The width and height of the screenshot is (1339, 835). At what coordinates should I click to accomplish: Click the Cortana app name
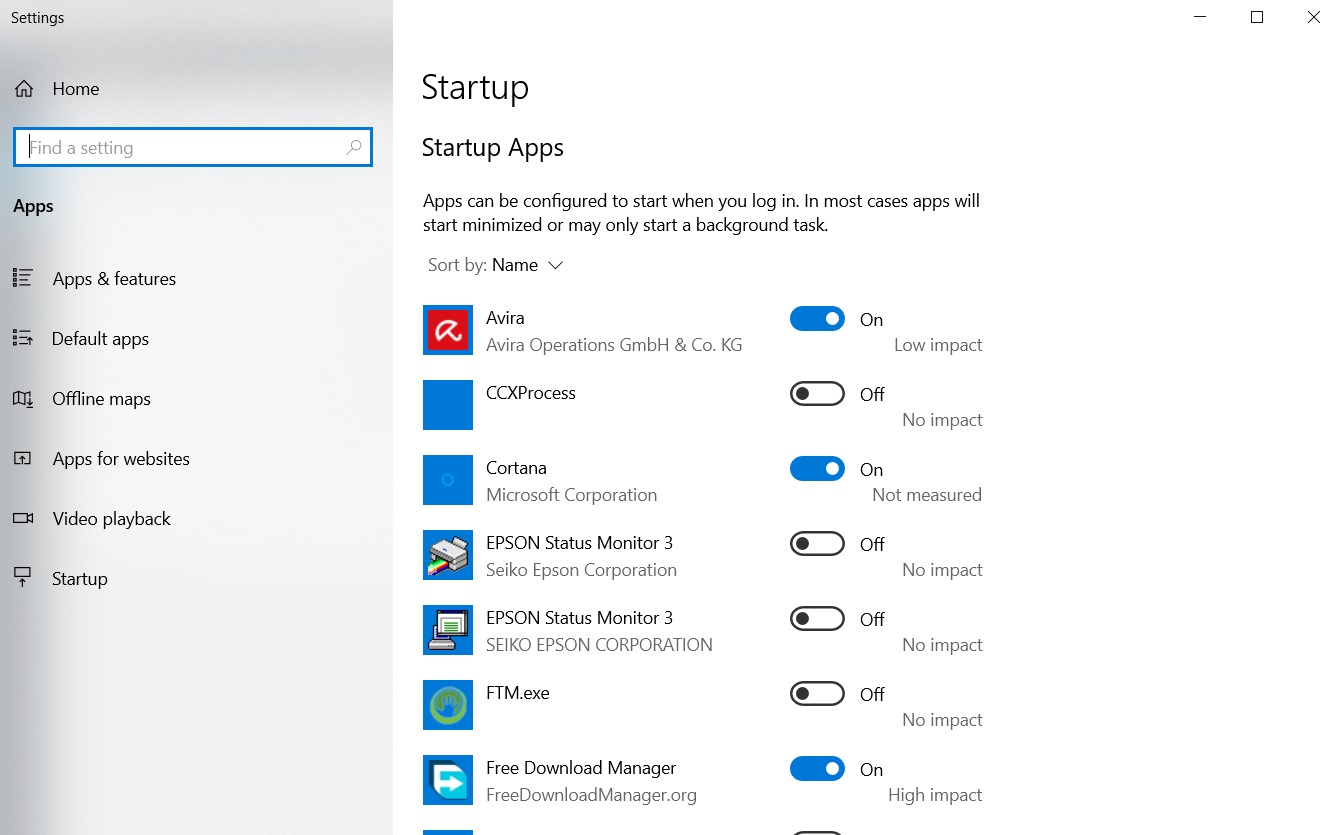point(516,468)
